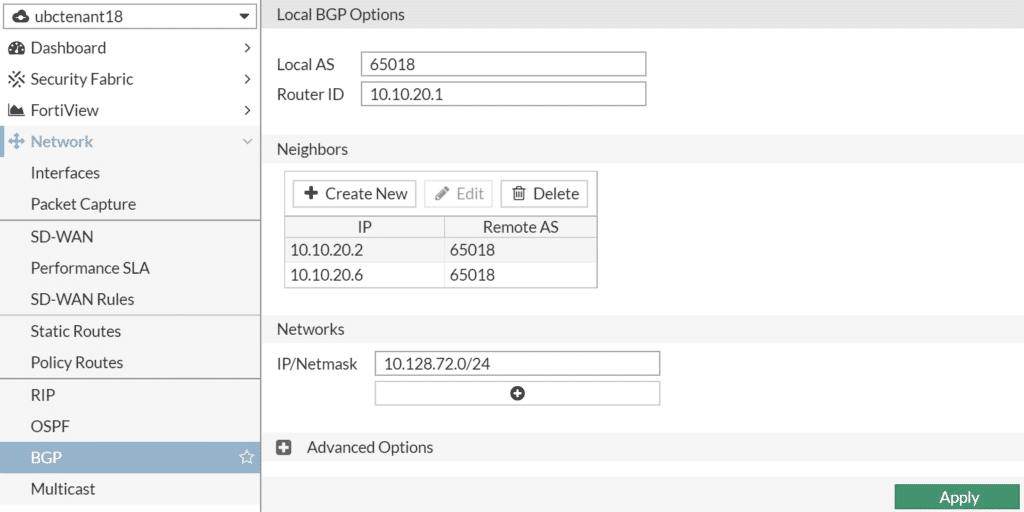
Task: Apply the BGP configuration
Action: 959,498
